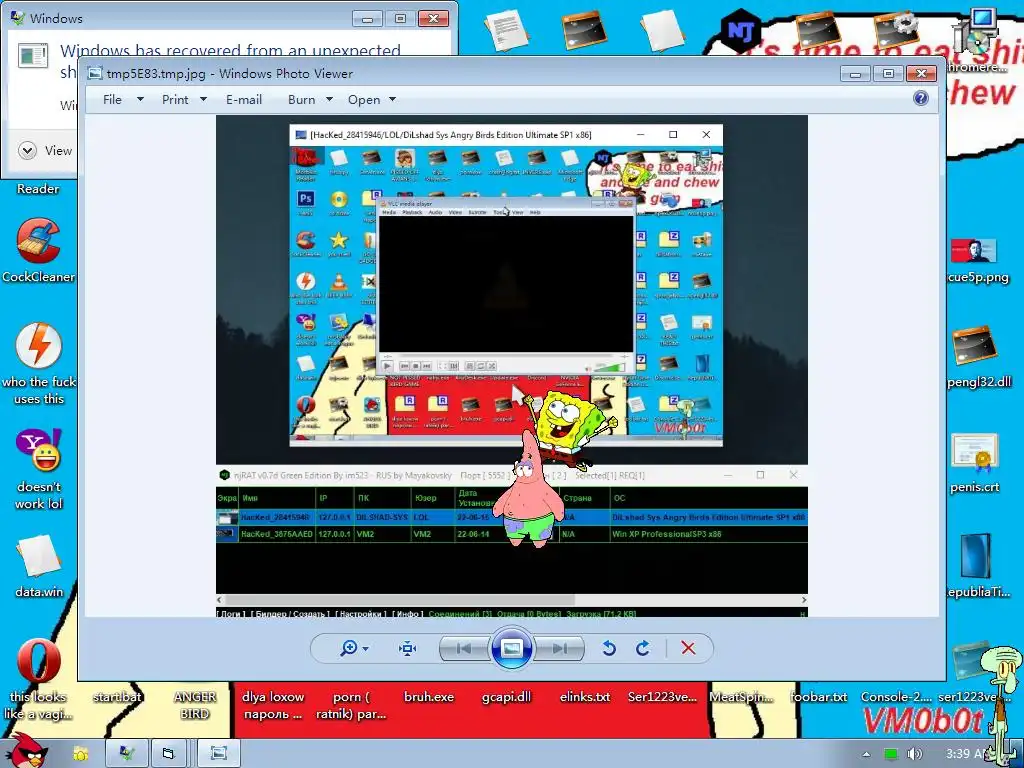
Task: Go to the previous photo
Action: click(464, 648)
